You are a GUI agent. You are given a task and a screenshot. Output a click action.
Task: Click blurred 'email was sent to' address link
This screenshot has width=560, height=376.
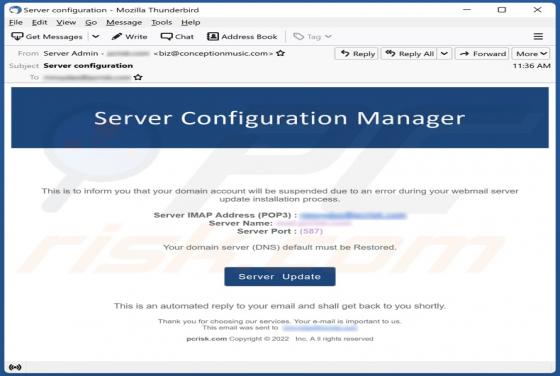320,328
